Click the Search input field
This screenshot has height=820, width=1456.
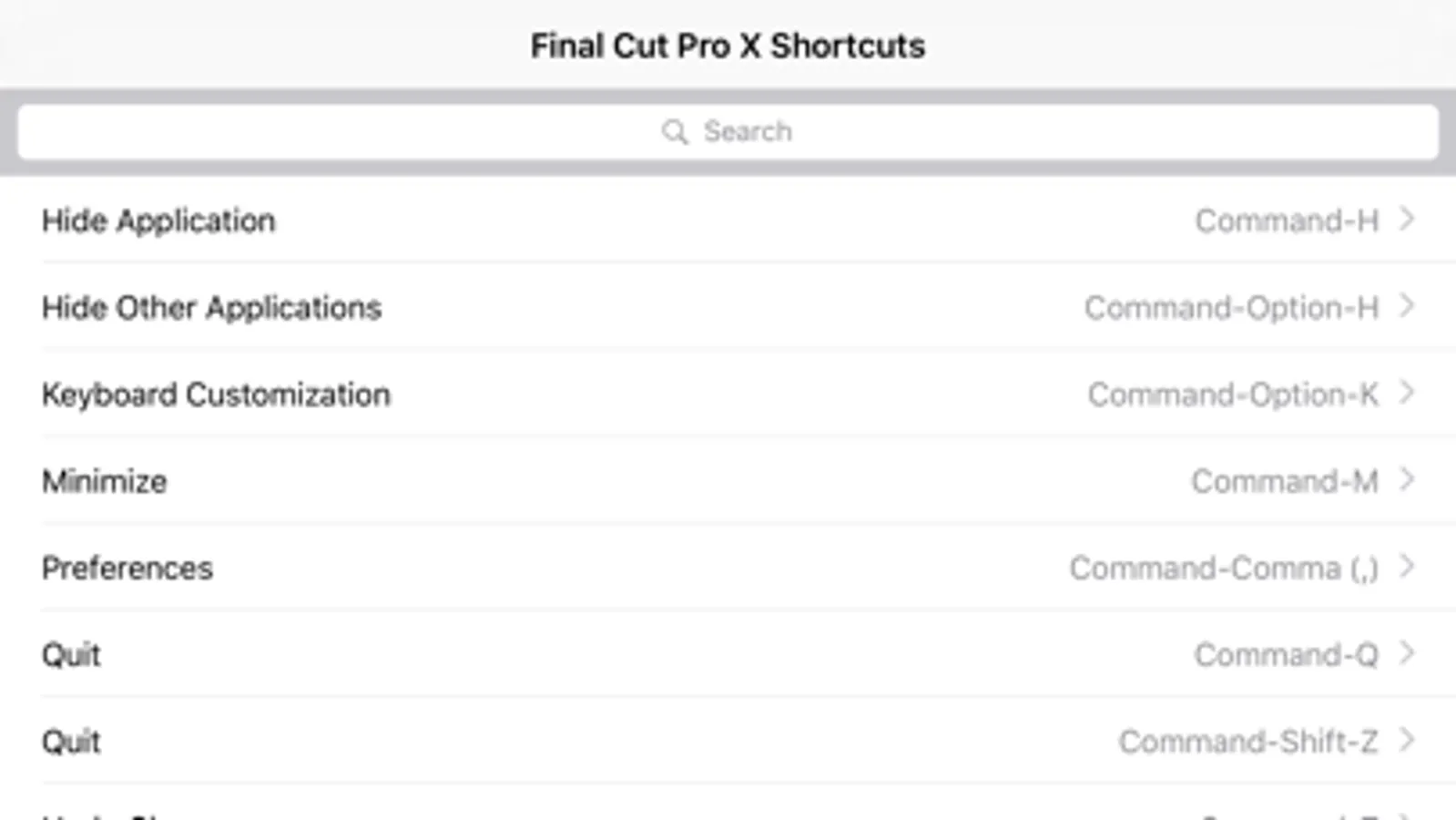click(728, 132)
